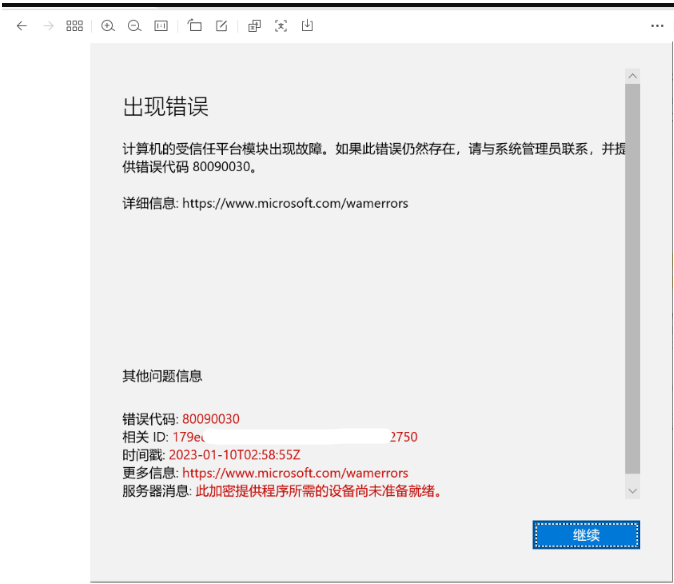
Task: Open the wamerrors link next to 详细信息
Action: click(295, 203)
